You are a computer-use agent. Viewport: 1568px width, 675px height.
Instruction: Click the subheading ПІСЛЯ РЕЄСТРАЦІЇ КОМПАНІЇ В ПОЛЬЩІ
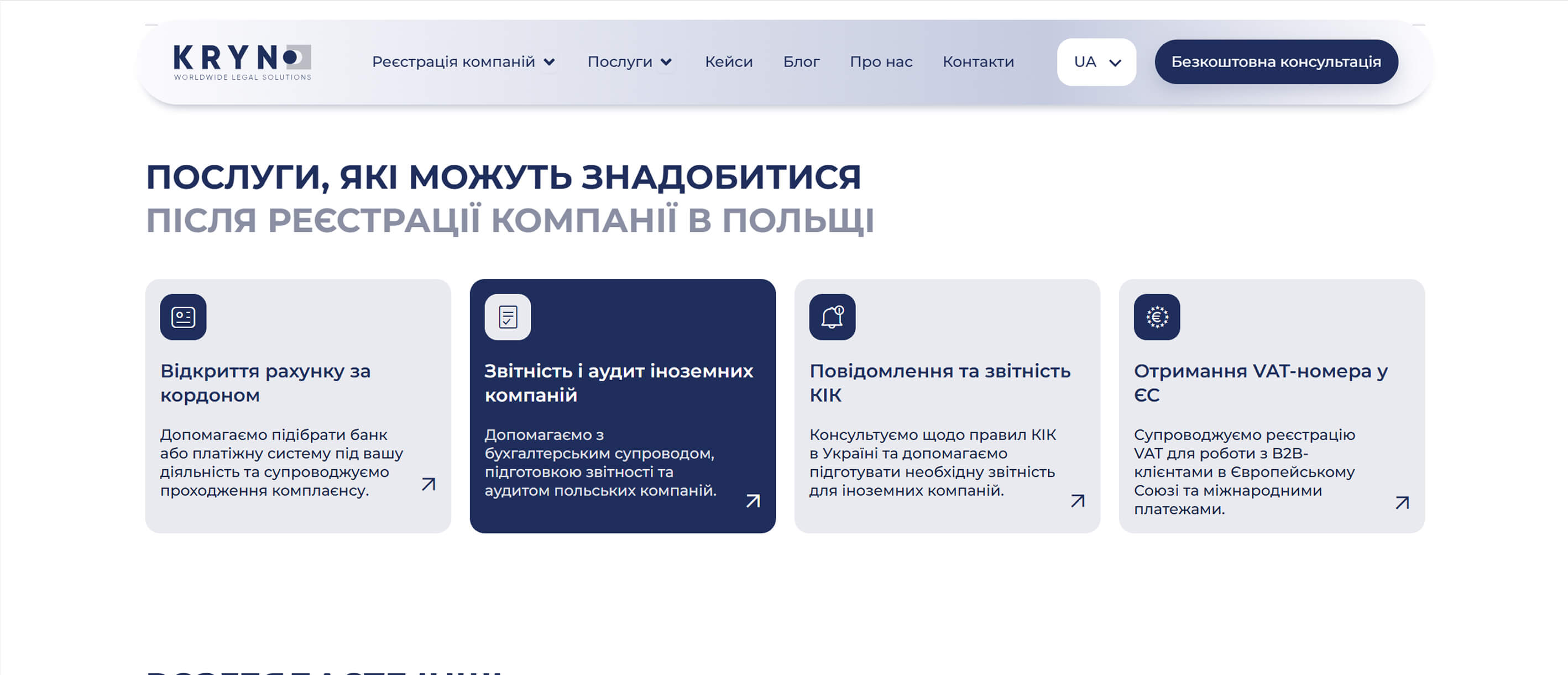[x=510, y=221]
